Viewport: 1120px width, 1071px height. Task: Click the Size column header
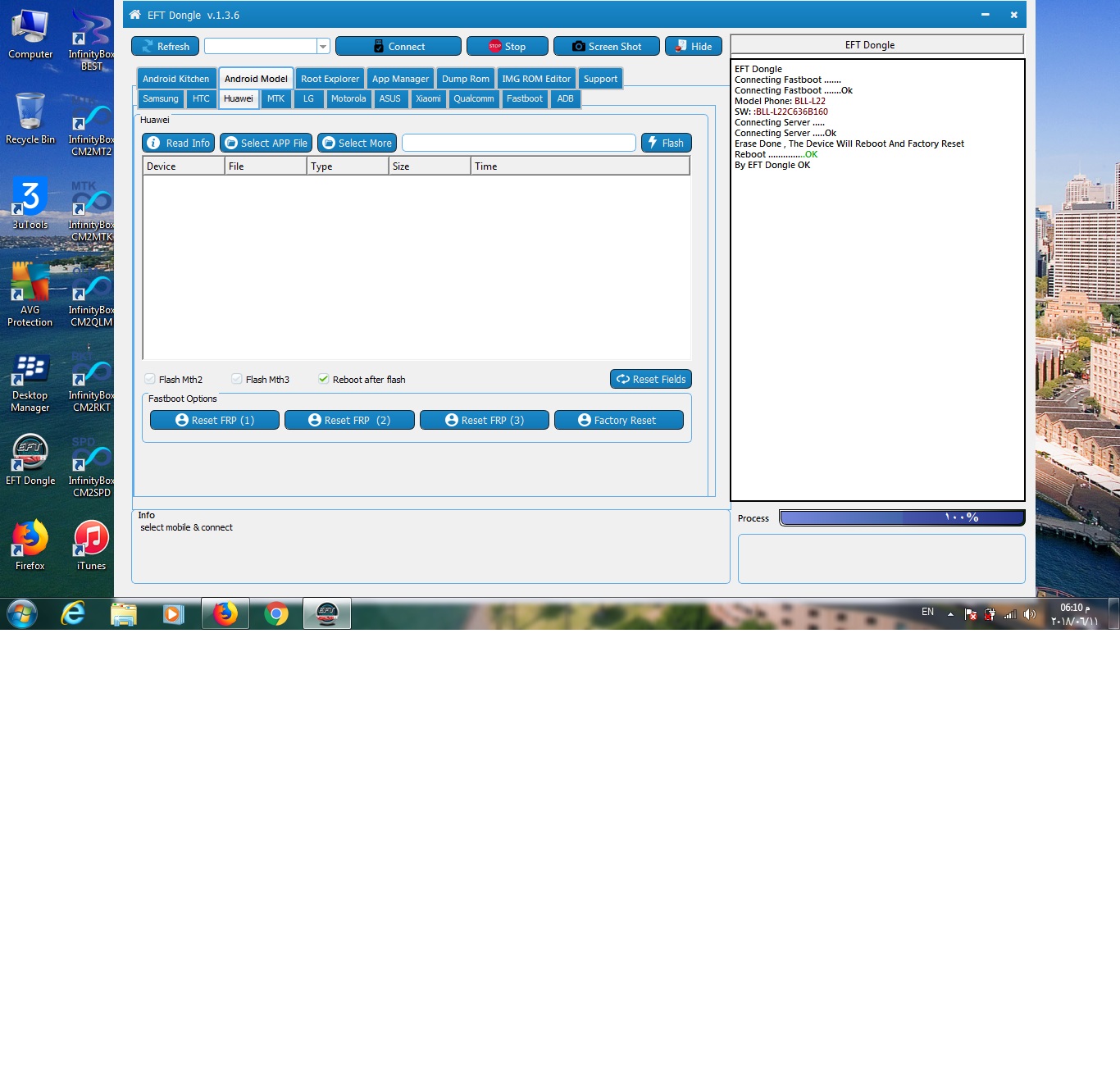point(430,166)
